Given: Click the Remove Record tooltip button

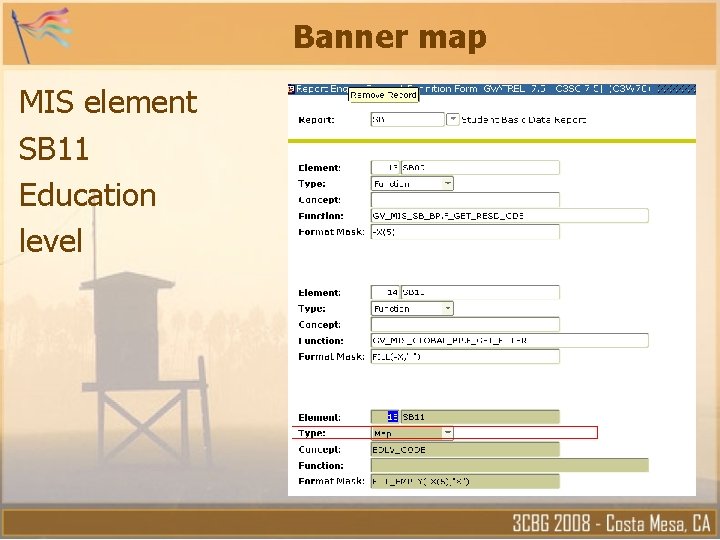Looking at the screenshot, I should click(x=383, y=95).
